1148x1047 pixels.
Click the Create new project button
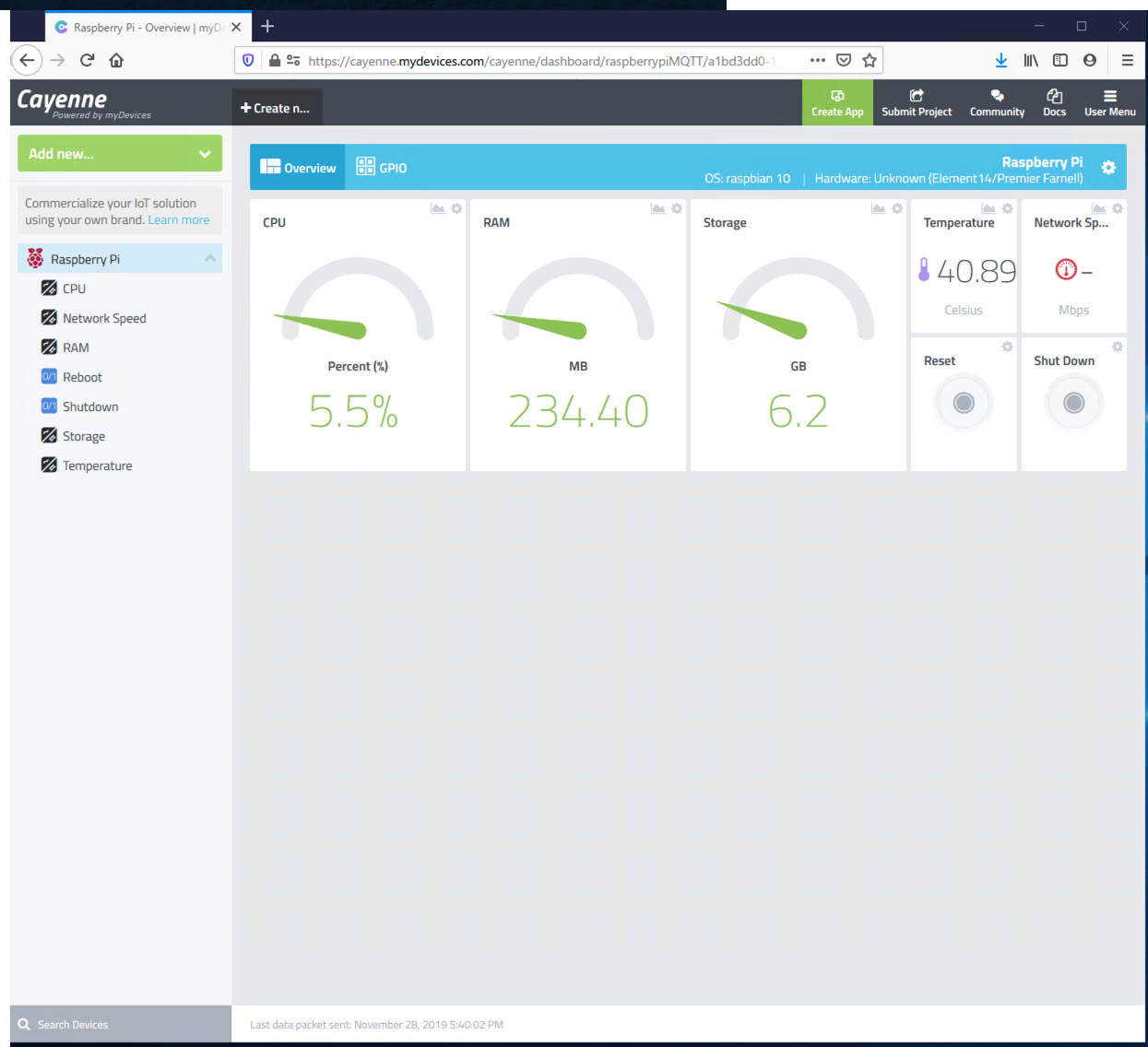pos(277,108)
